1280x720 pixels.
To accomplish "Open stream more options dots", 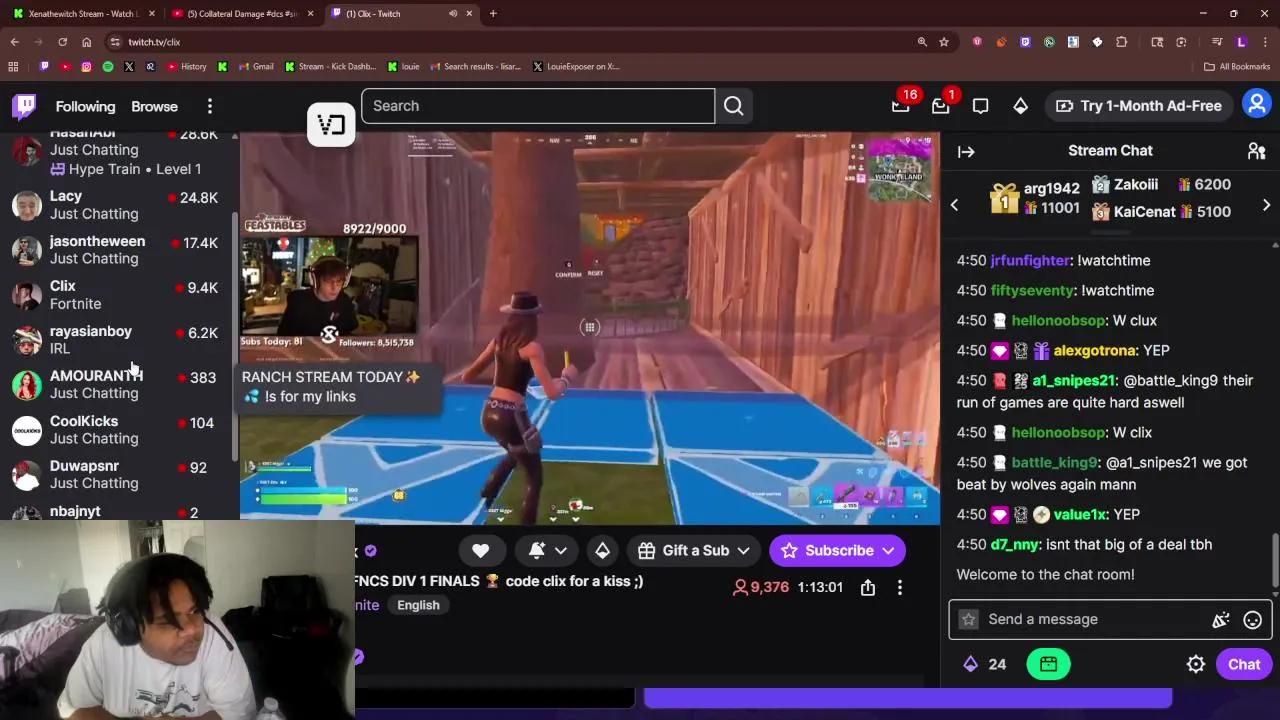I will 900,588.
